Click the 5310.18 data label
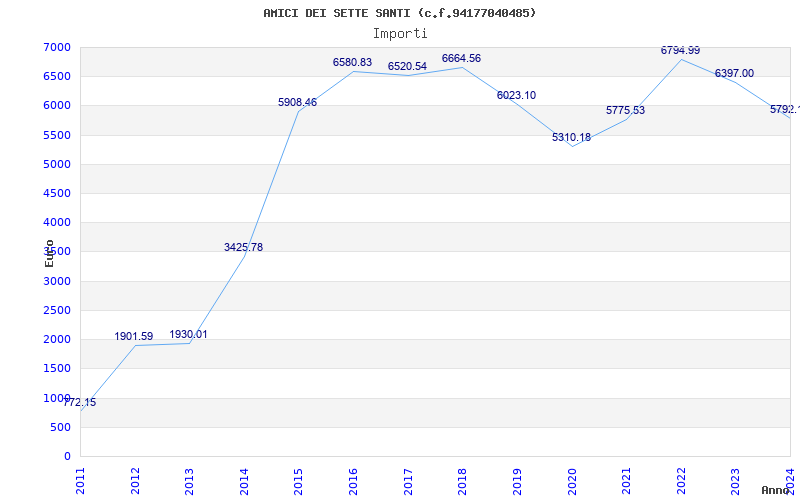Viewport: 800px width, 500px height. [571, 138]
